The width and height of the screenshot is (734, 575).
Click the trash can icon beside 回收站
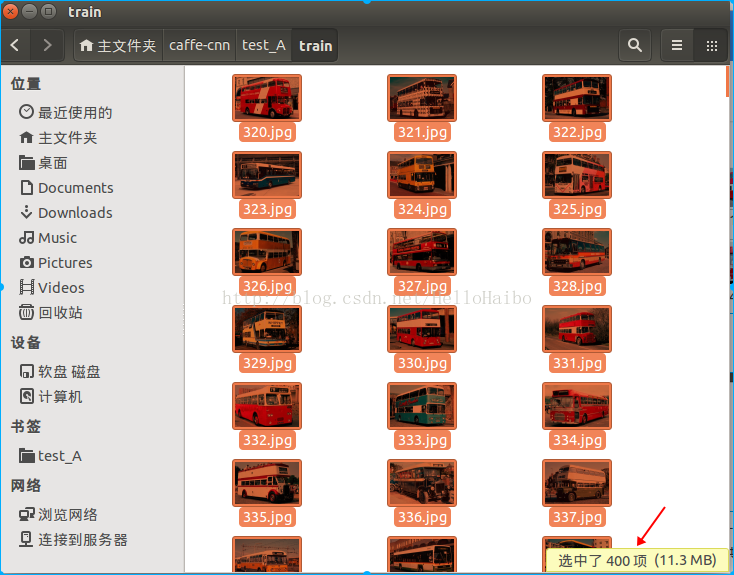click(26, 312)
